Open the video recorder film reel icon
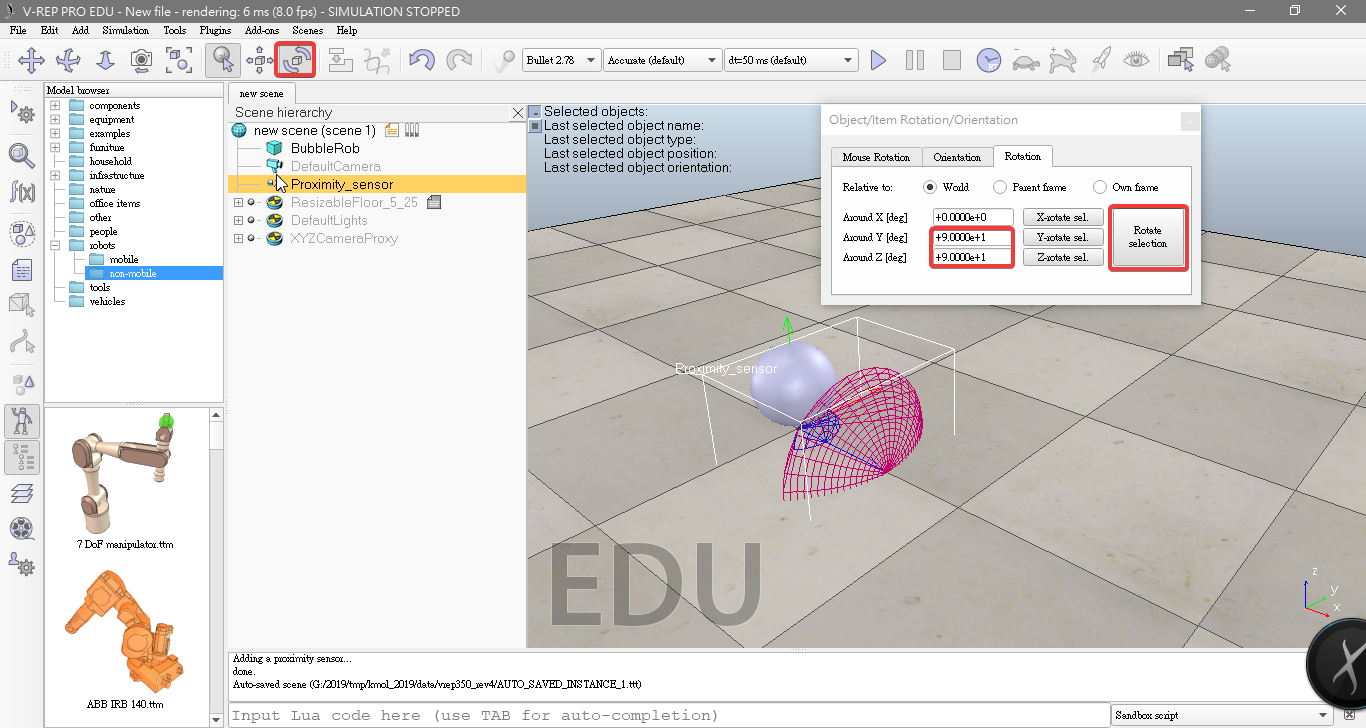Image resolution: width=1366 pixels, height=728 pixels. 22,528
